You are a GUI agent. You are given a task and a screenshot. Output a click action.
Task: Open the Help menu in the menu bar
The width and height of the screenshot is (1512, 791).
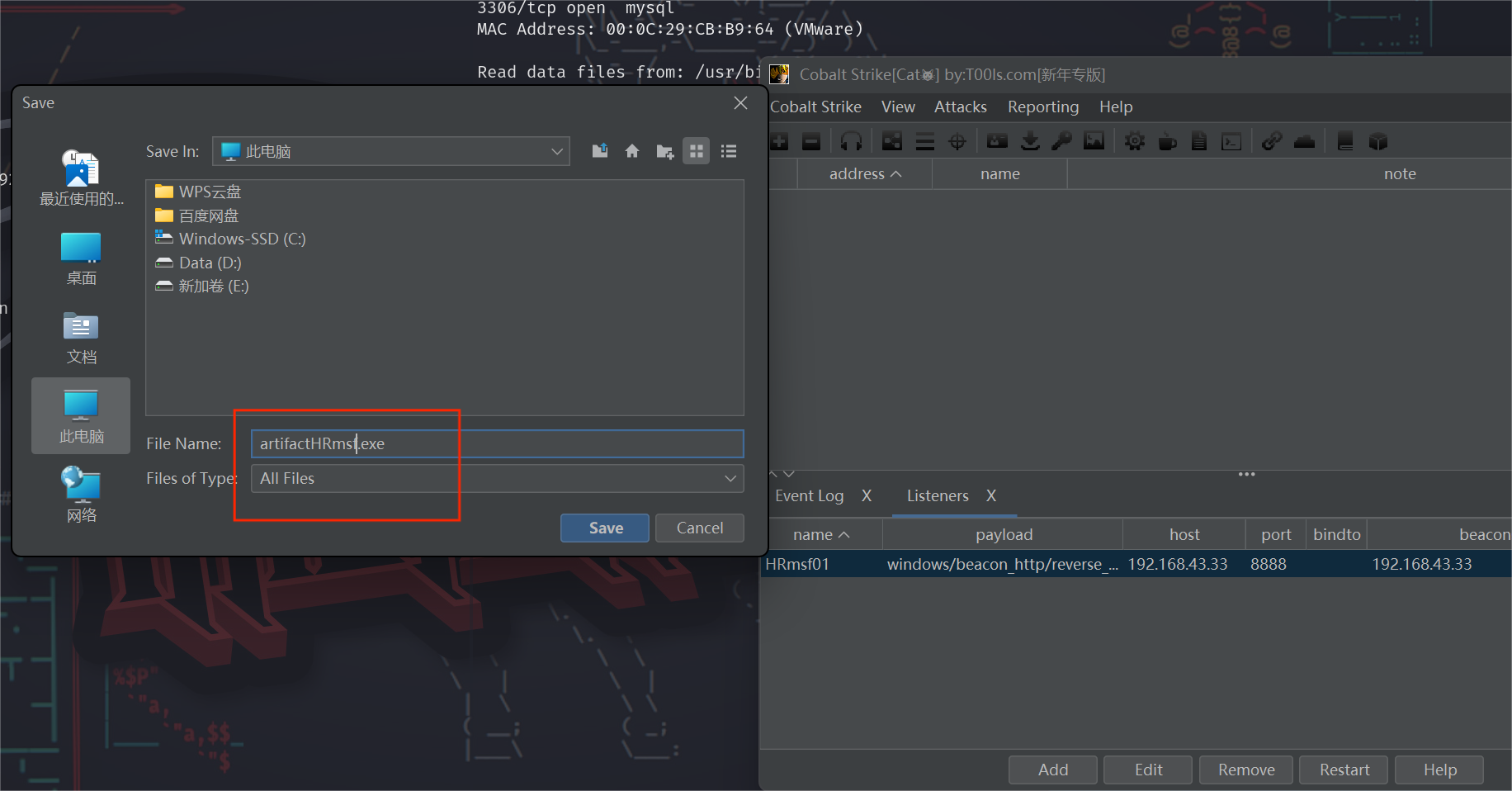pyautogui.click(x=1116, y=107)
